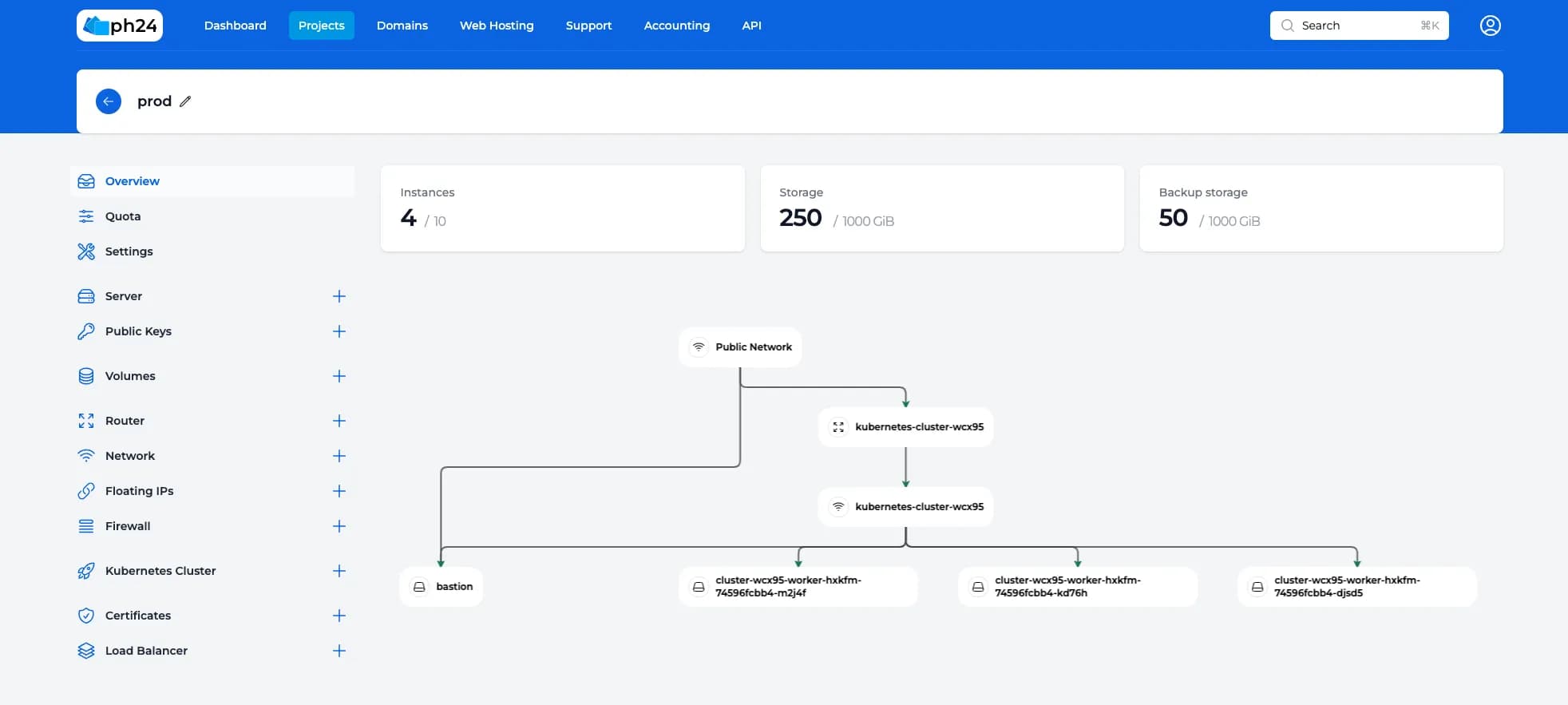Go to the Web Hosting menu
1568x705 pixels.
click(497, 26)
